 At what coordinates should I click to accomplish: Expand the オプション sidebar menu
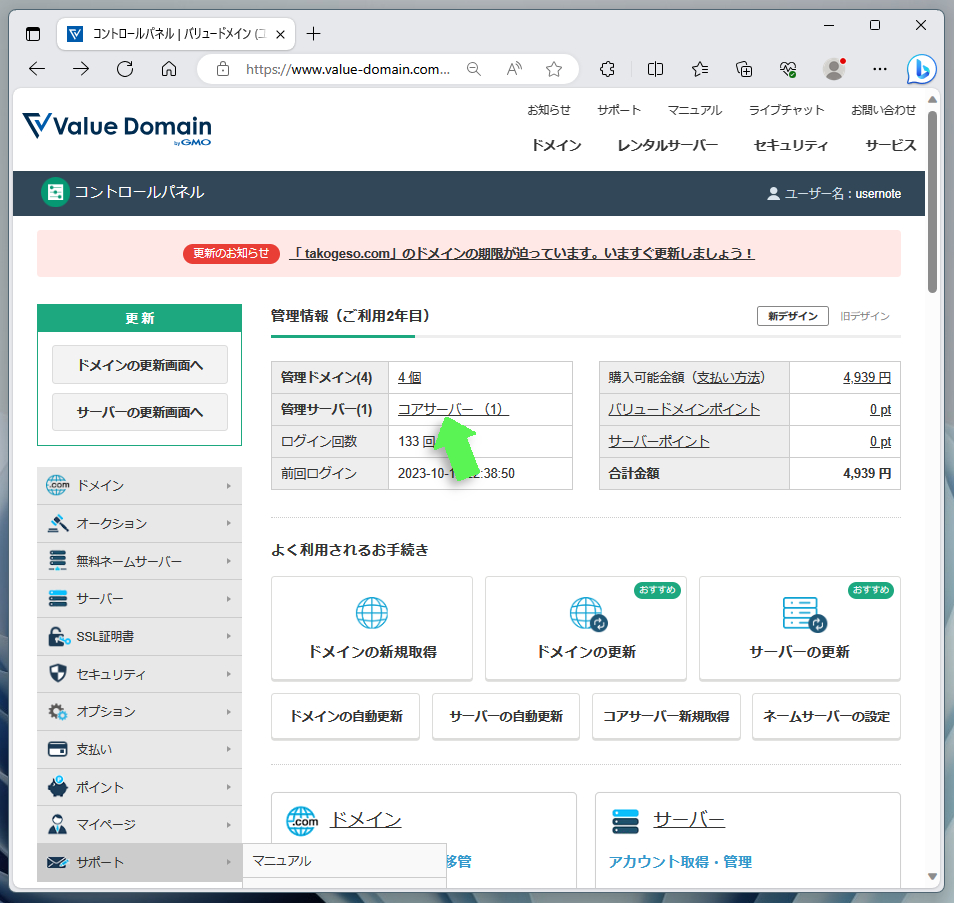pyautogui.click(x=139, y=711)
